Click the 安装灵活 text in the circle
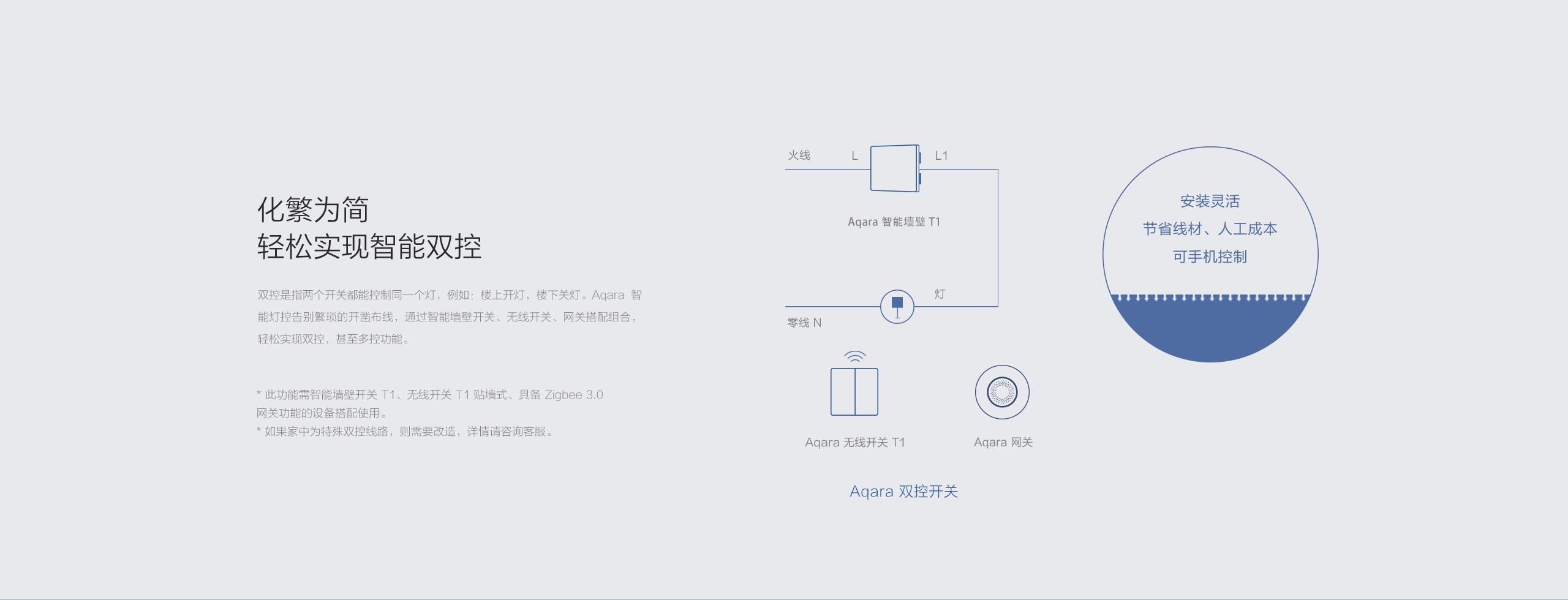 click(1210, 201)
